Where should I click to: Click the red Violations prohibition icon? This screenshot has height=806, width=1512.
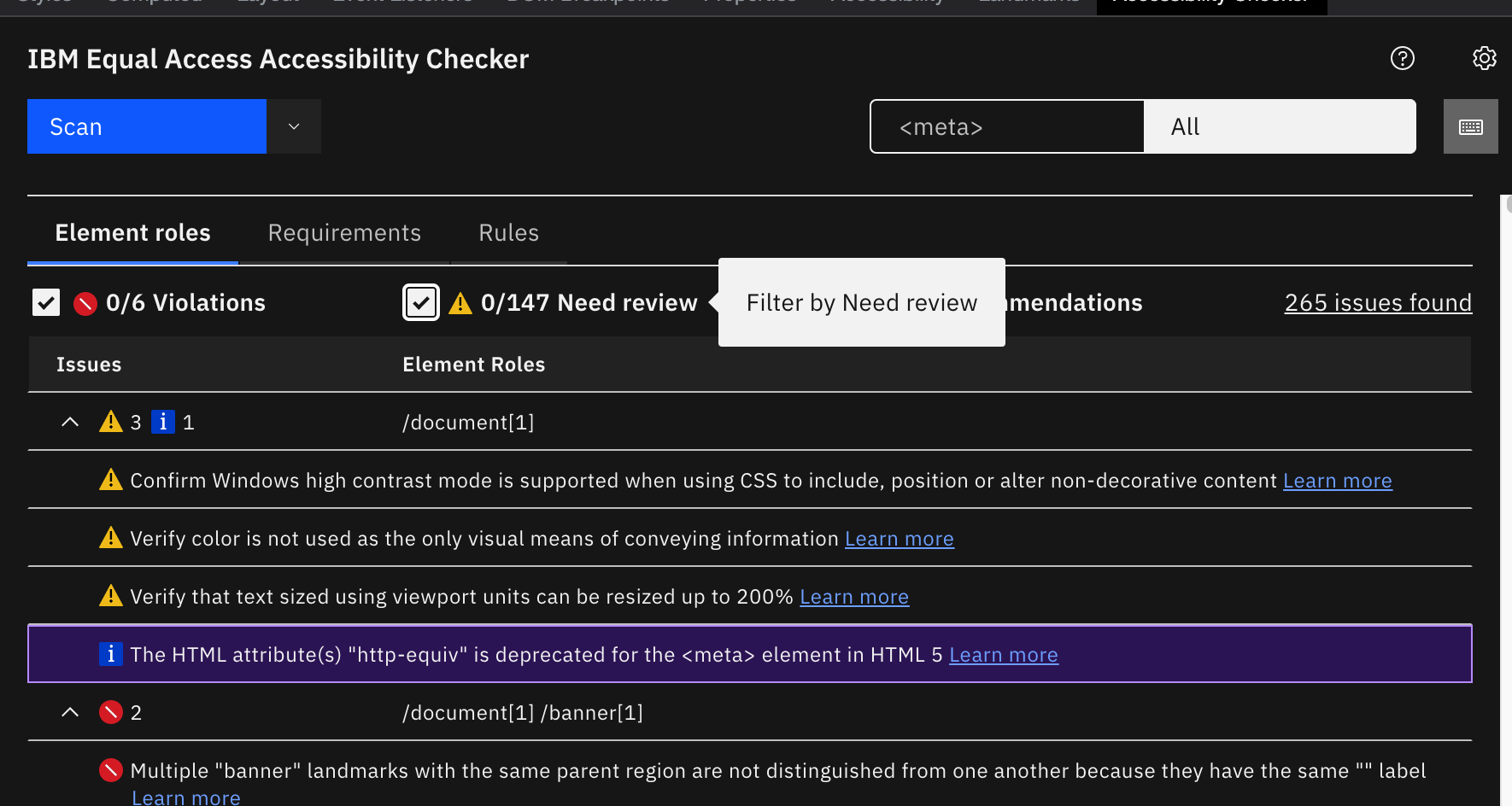85,302
